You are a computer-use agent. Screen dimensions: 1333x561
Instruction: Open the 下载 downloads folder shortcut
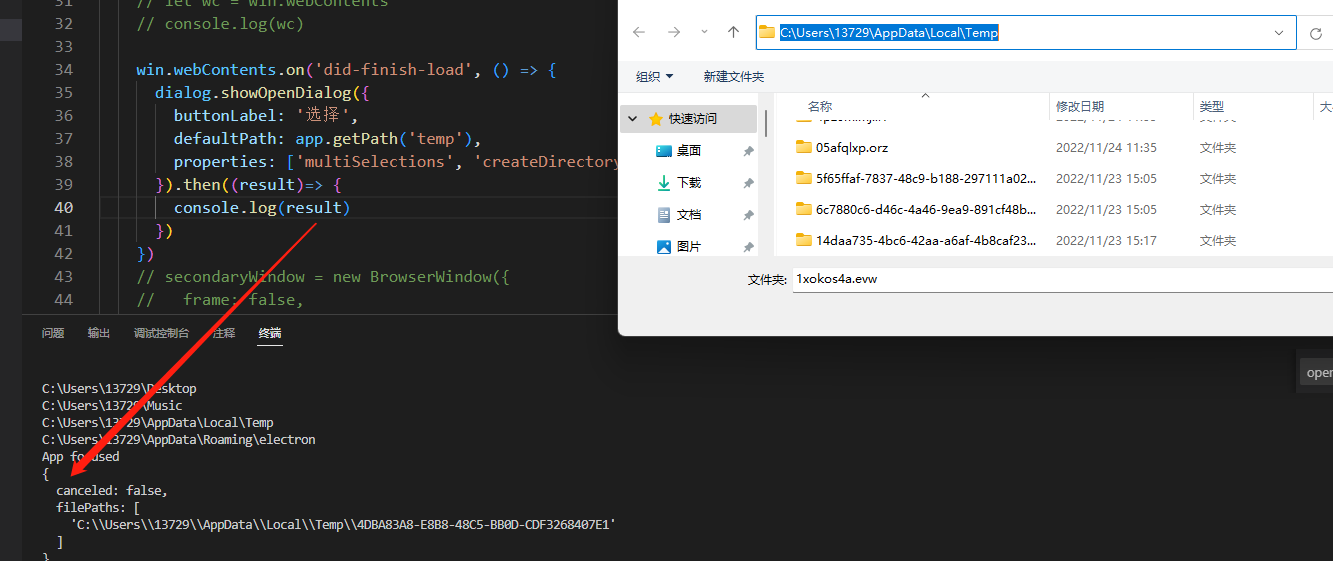[688, 183]
